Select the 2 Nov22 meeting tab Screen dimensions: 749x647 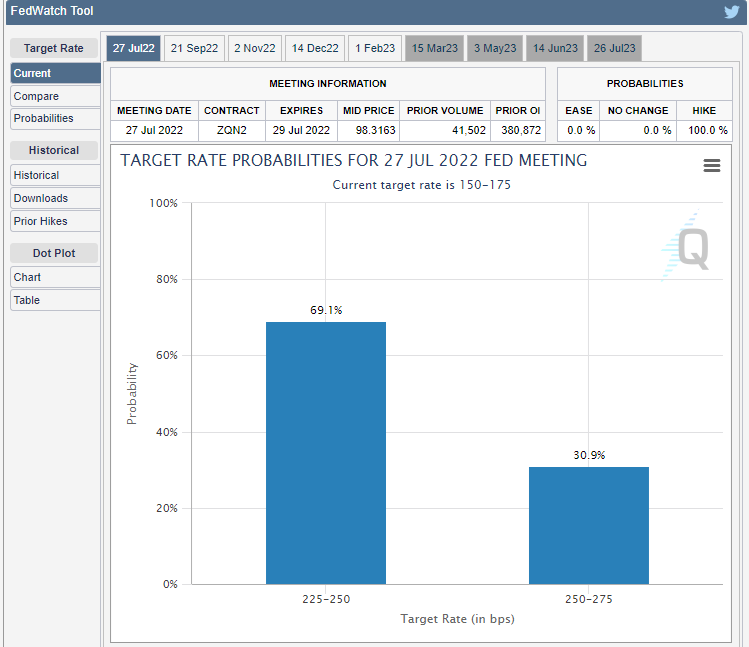(254, 48)
